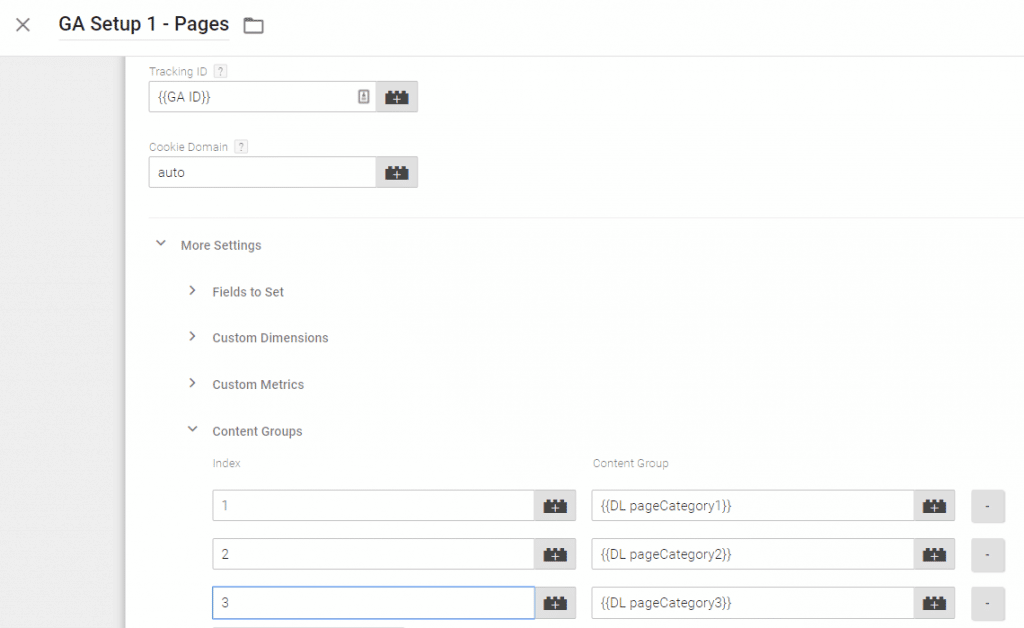Open variable picker for Tracking ID field
1024x628 pixels.
[396, 97]
